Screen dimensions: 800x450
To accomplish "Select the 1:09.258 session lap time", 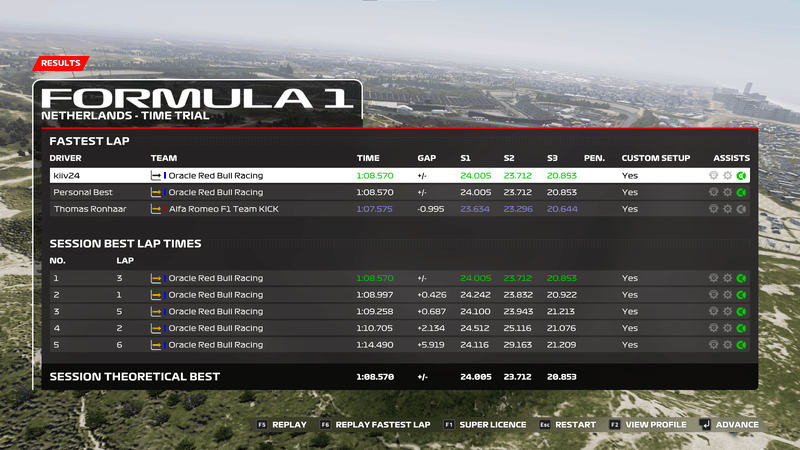I will (374, 311).
